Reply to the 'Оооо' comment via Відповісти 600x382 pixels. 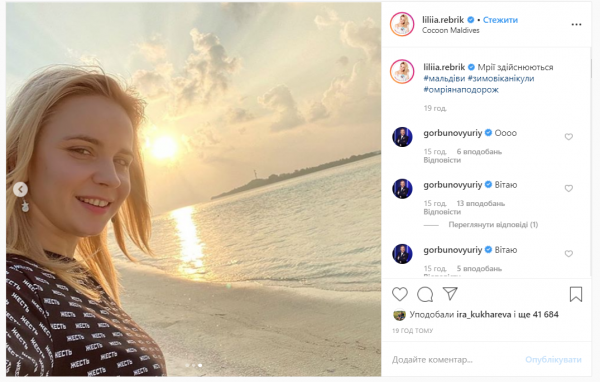pyautogui.click(x=442, y=160)
